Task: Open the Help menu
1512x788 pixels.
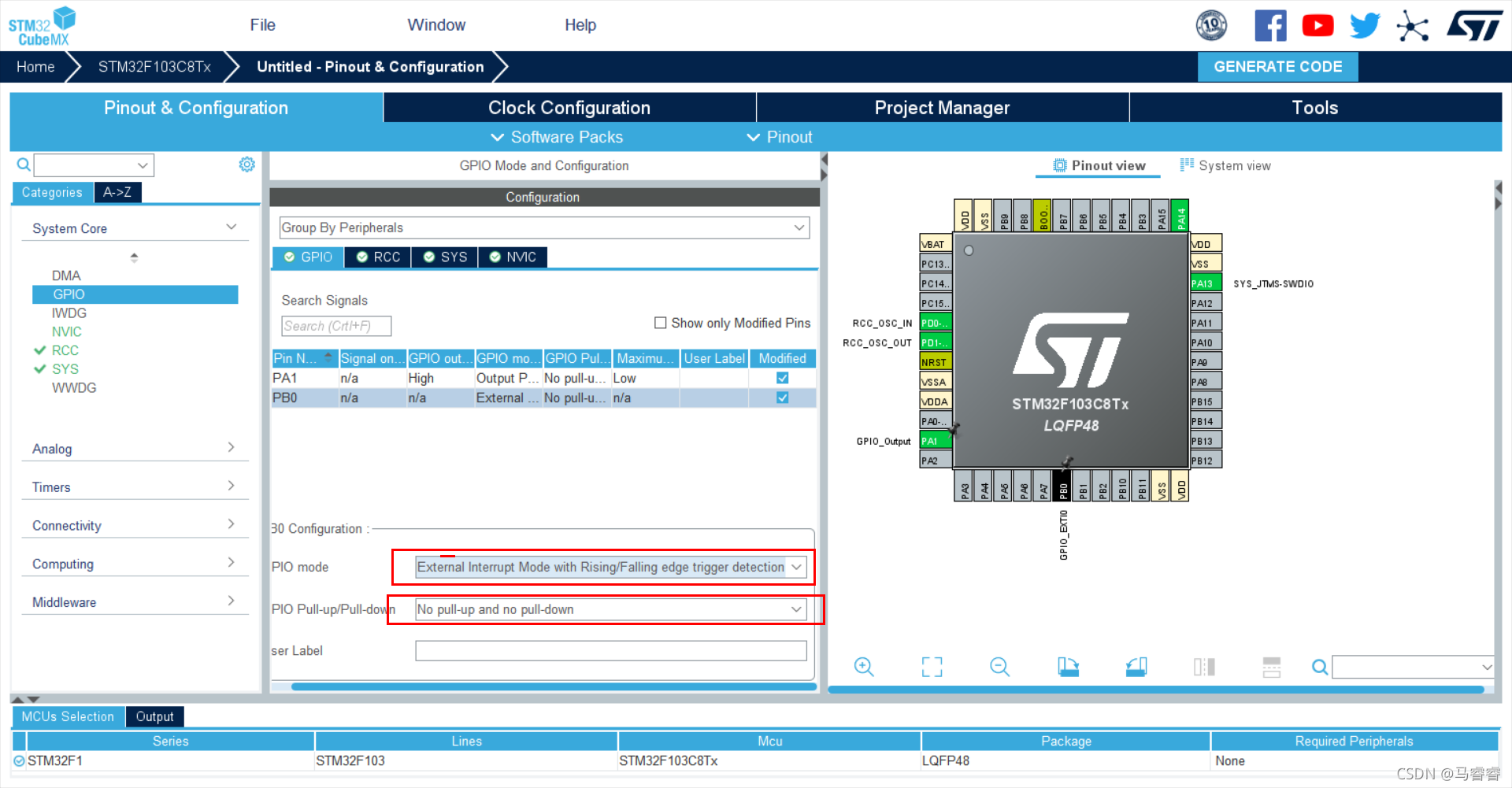Action: pyautogui.click(x=580, y=25)
